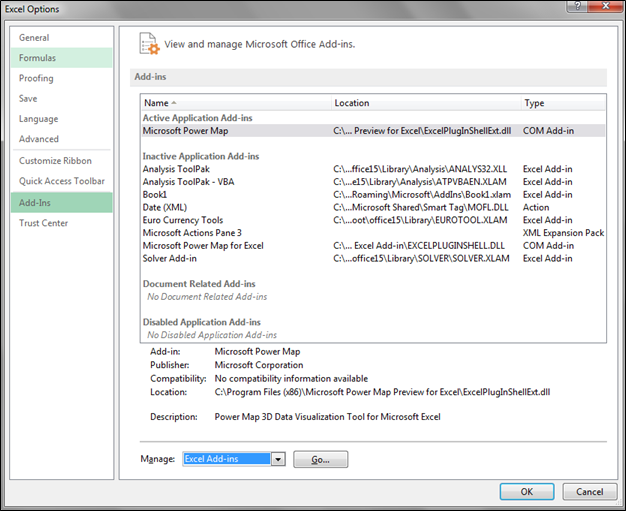Click the EUROTOOL.XLAM location path
626x511 pixels.
(x=420, y=220)
